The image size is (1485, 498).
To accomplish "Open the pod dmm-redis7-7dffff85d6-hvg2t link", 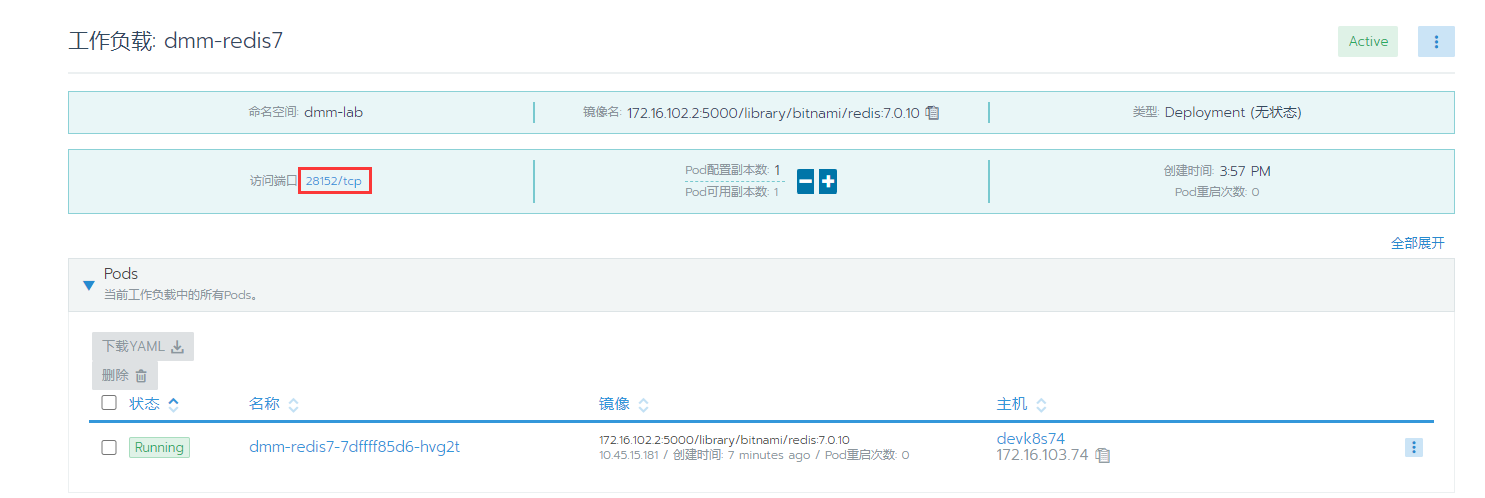I will coord(354,447).
